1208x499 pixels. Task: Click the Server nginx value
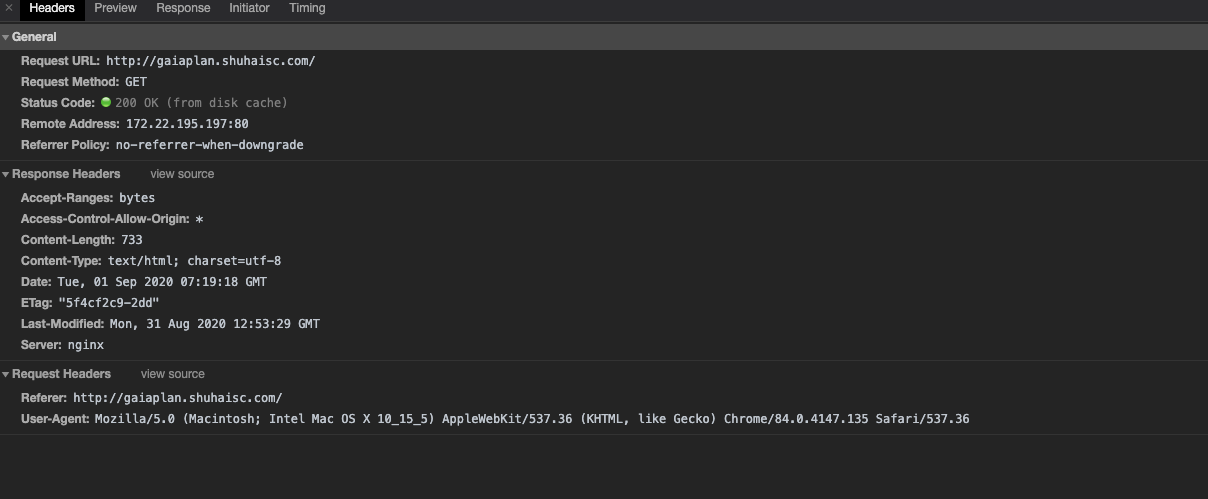point(85,345)
